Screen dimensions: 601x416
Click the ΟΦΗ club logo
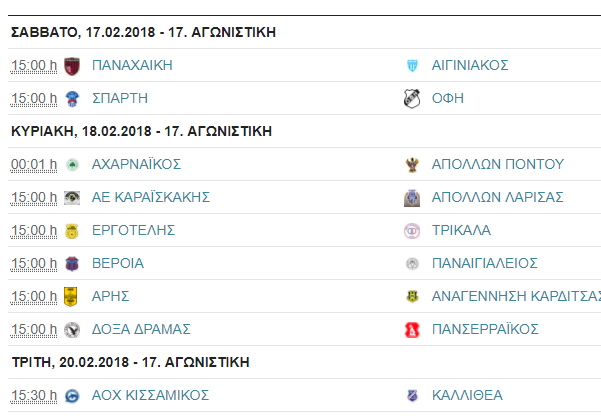coord(412,99)
